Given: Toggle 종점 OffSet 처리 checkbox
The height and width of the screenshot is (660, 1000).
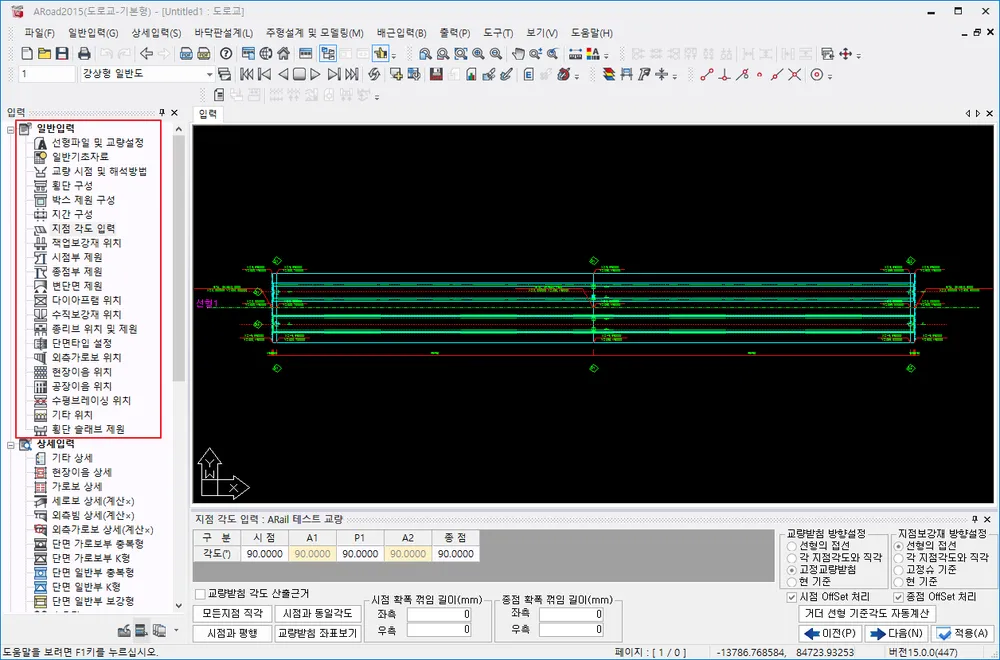Looking at the screenshot, I should (898, 597).
